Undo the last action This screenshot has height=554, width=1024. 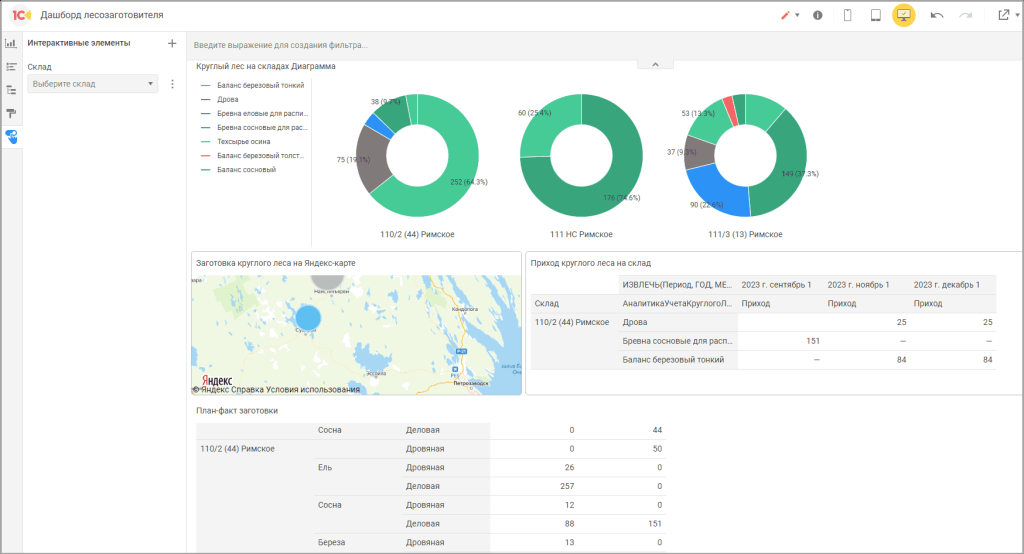(937, 15)
